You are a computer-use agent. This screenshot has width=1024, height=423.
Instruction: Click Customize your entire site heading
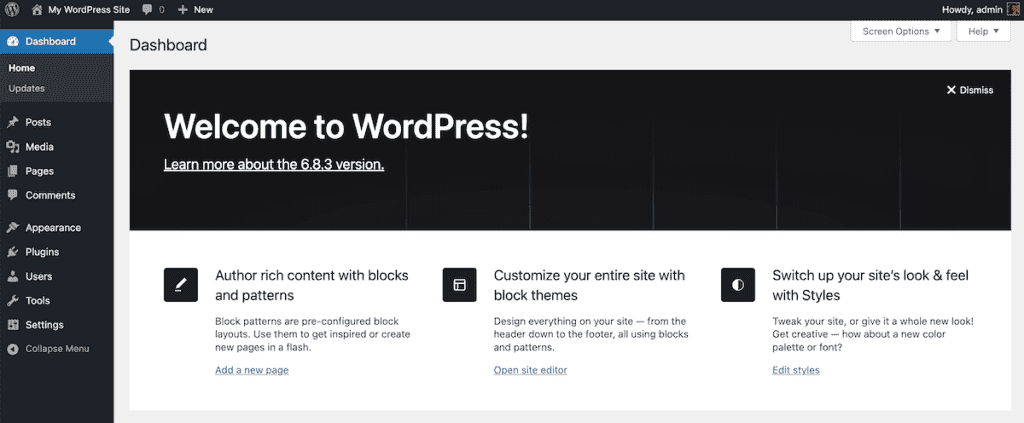click(x=589, y=285)
